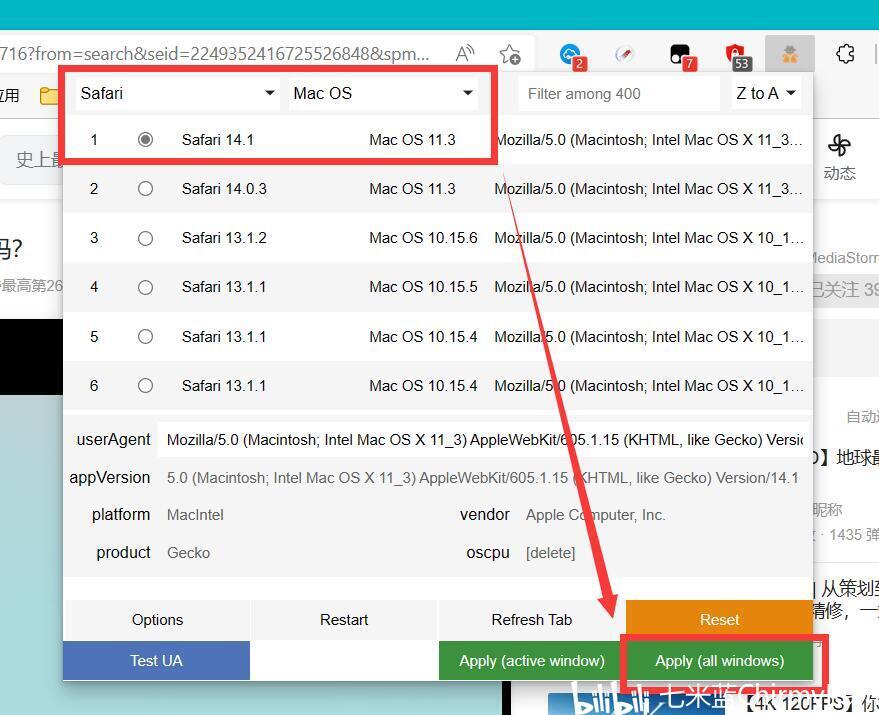Select row 6 radio button for Safari 13.1.1
This screenshot has height=715, width=879.
[x=145, y=386]
